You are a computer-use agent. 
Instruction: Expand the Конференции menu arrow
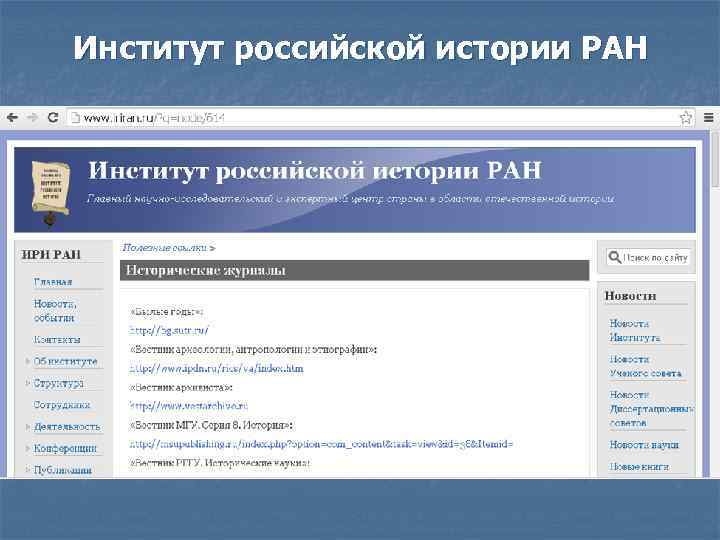tap(28, 448)
